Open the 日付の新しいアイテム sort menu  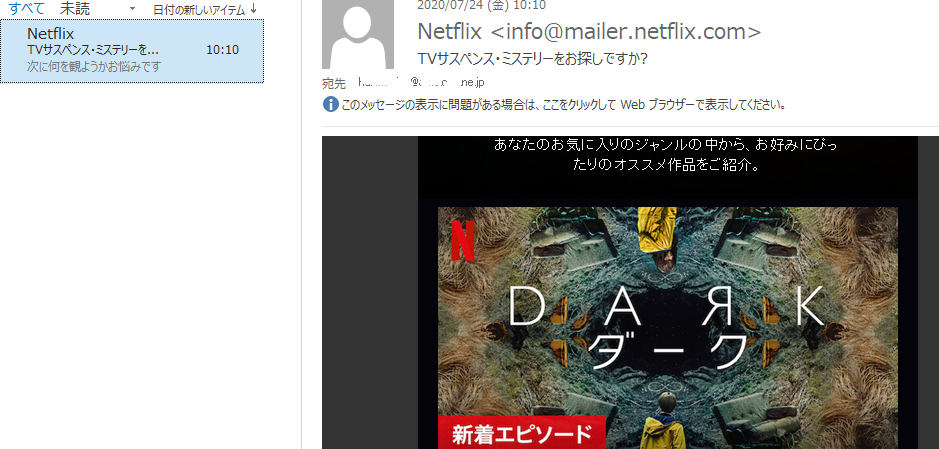199,10
